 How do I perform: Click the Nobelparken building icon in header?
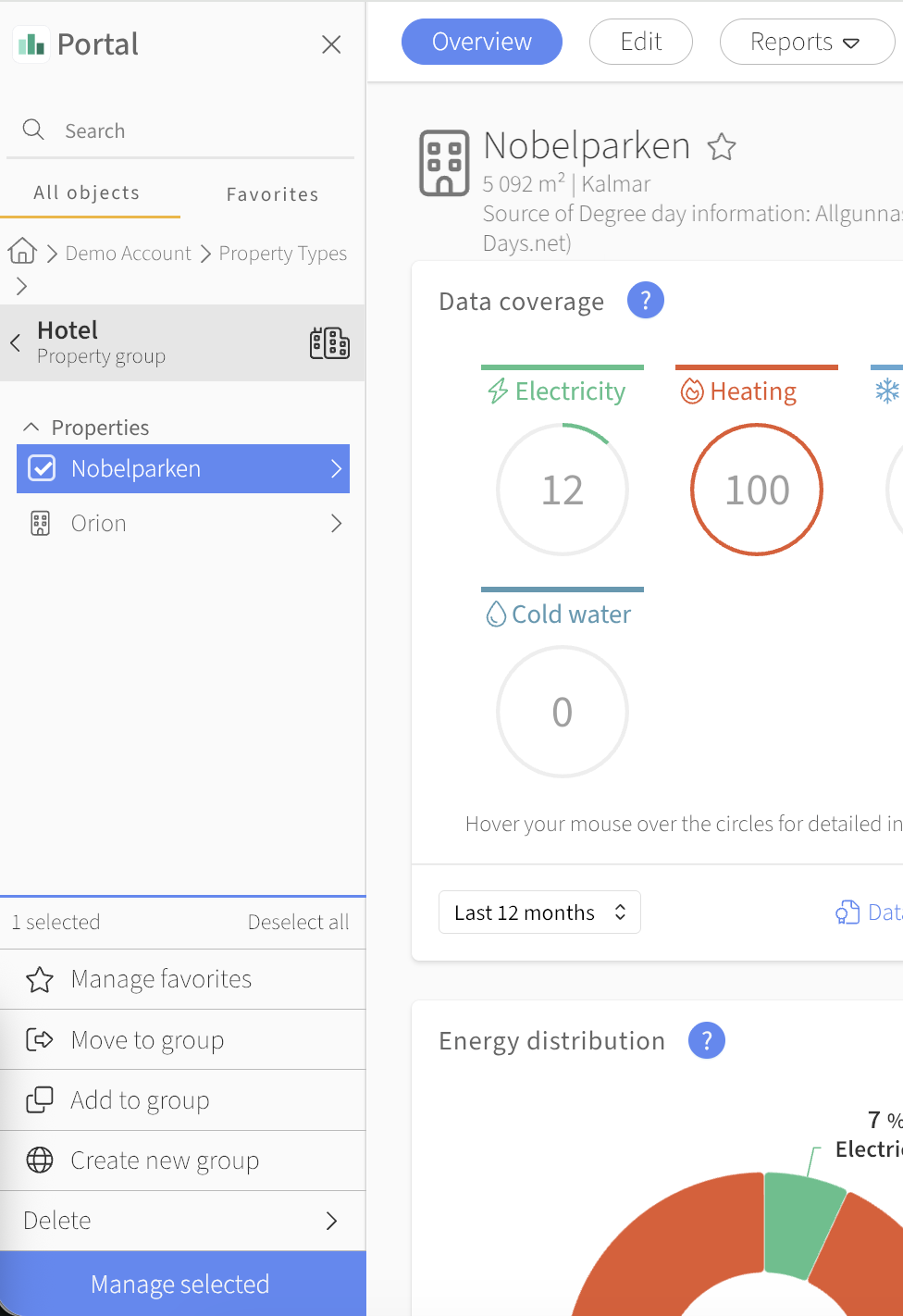point(445,163)
